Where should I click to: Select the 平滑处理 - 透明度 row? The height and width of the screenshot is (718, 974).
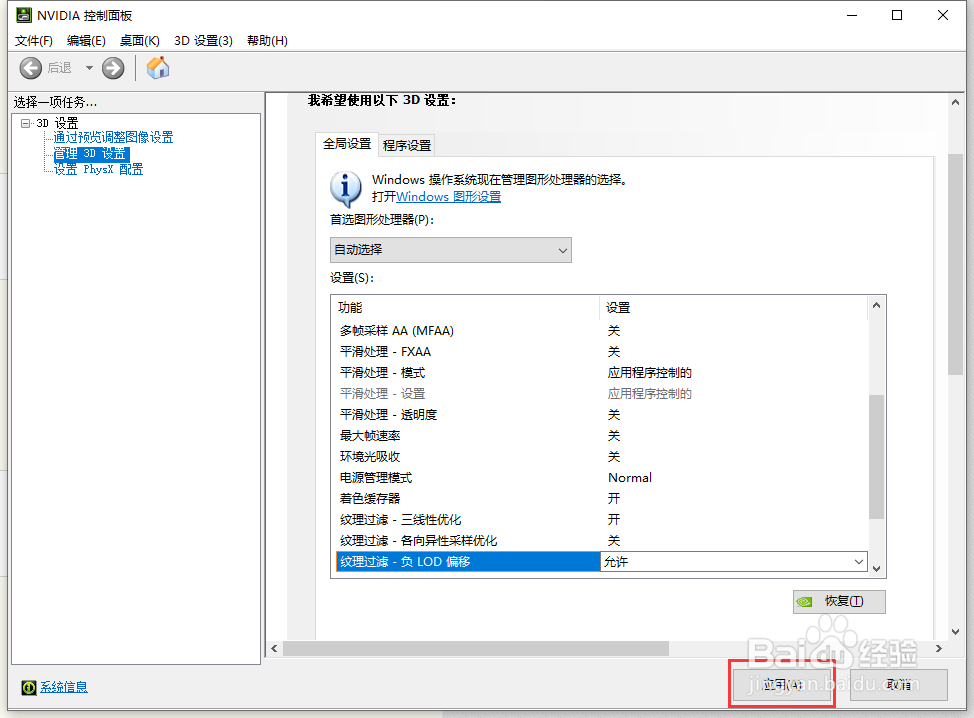pyautogui.click(x=601, y=414)
